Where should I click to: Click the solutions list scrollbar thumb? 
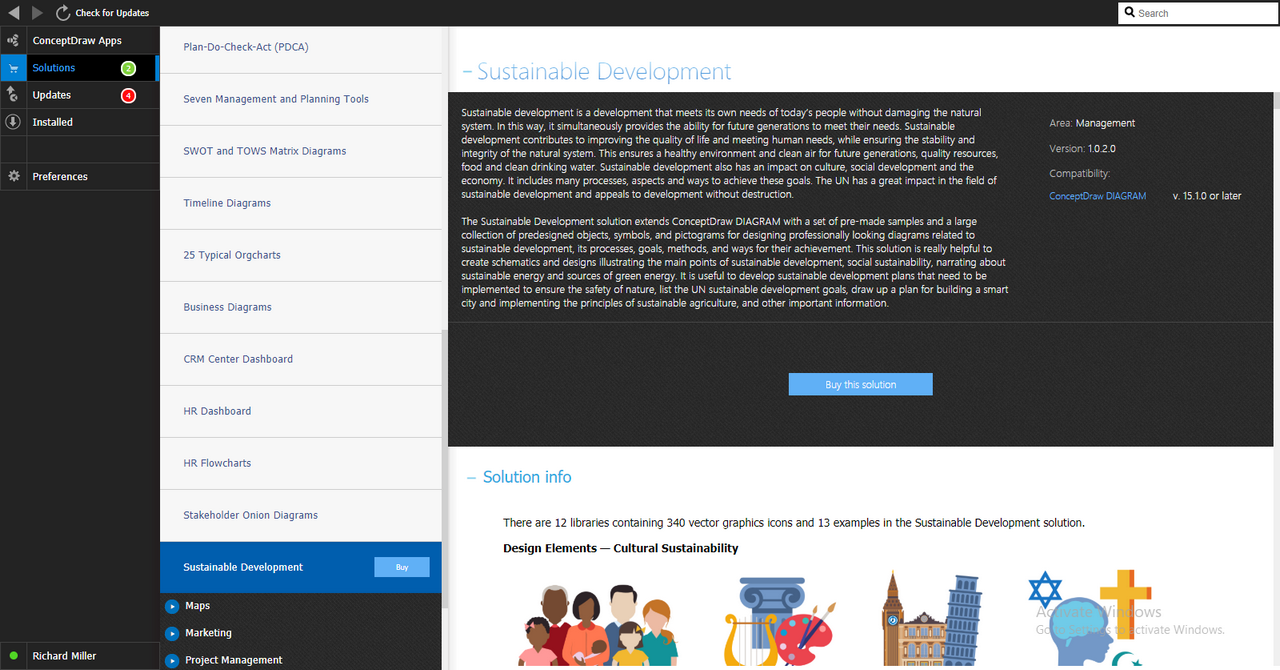(x=445, y=470)
